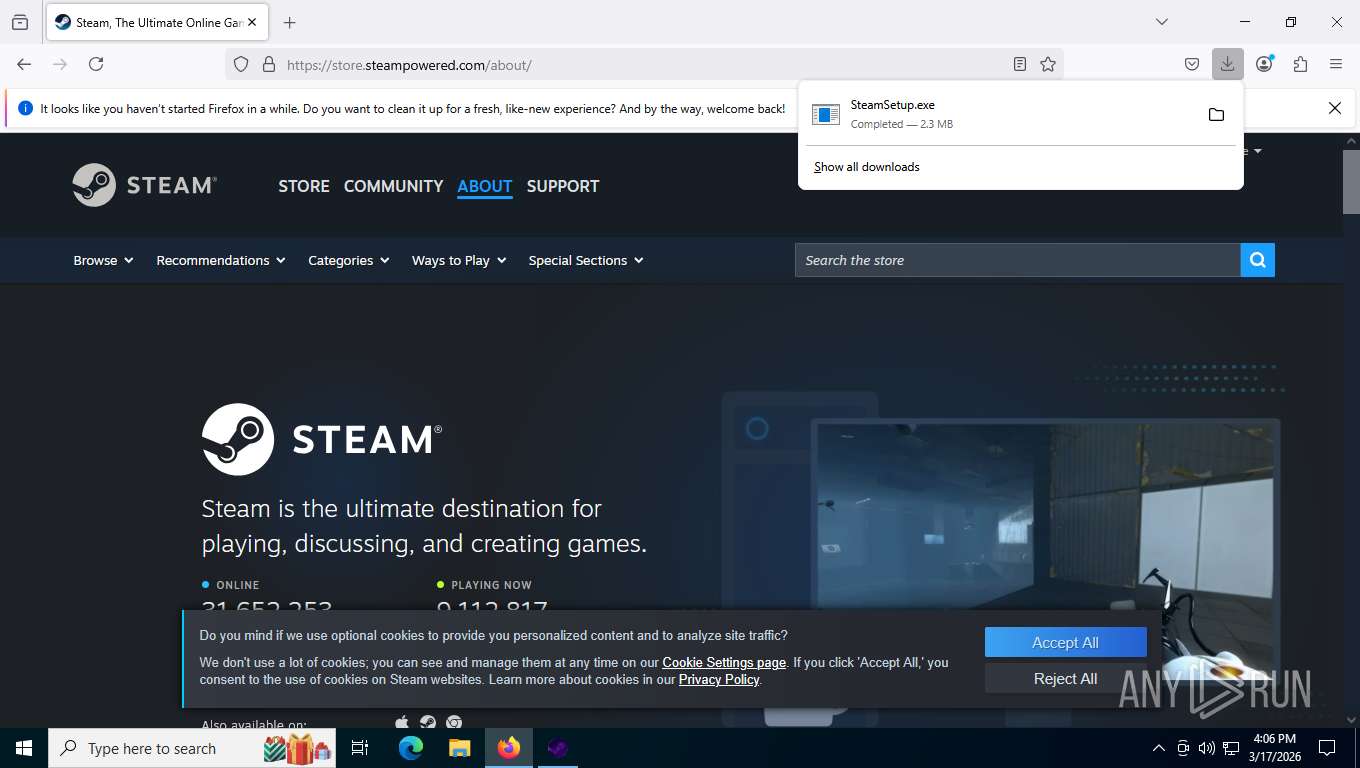The image size is (1360, 768).
Task: Open File Explorer from taskbar
Action: [459, 748]
